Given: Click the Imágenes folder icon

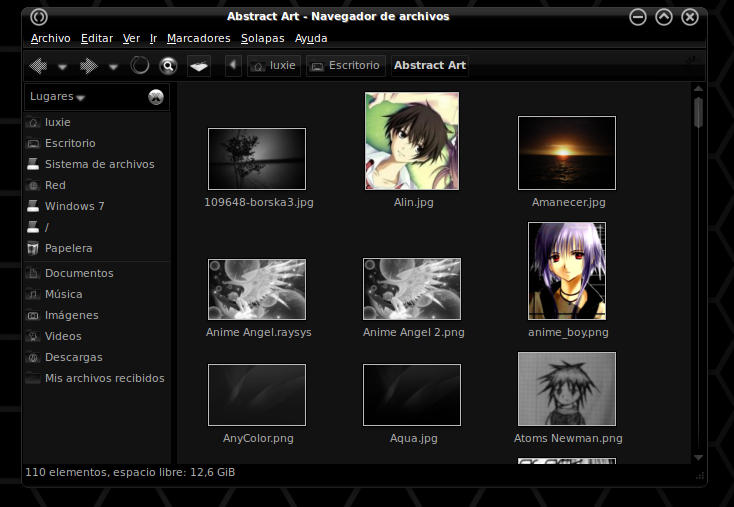Looking at the screenshot, I should click(33, 315).
